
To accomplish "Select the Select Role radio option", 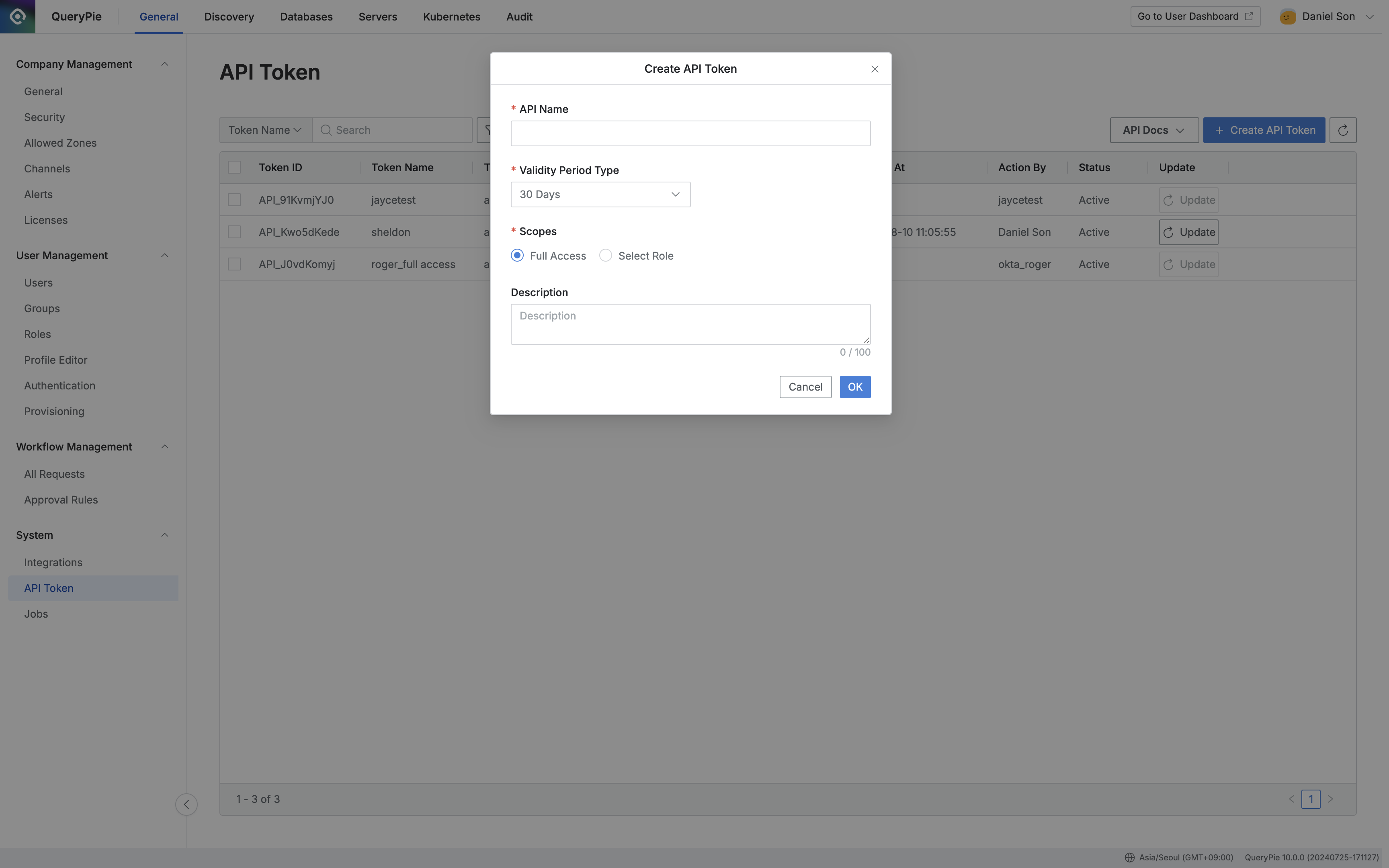I will pyautogui.click(x=606, y=256).
